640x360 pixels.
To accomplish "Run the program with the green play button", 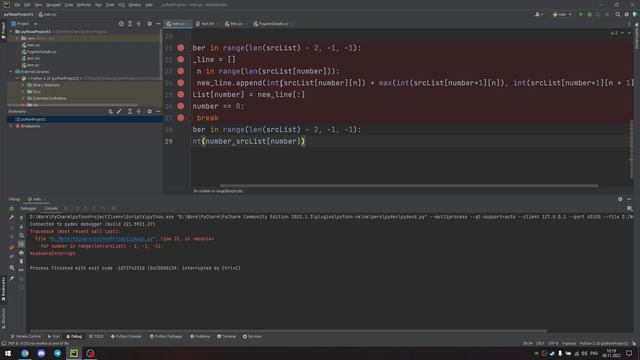I will click(x=580, y=14).
